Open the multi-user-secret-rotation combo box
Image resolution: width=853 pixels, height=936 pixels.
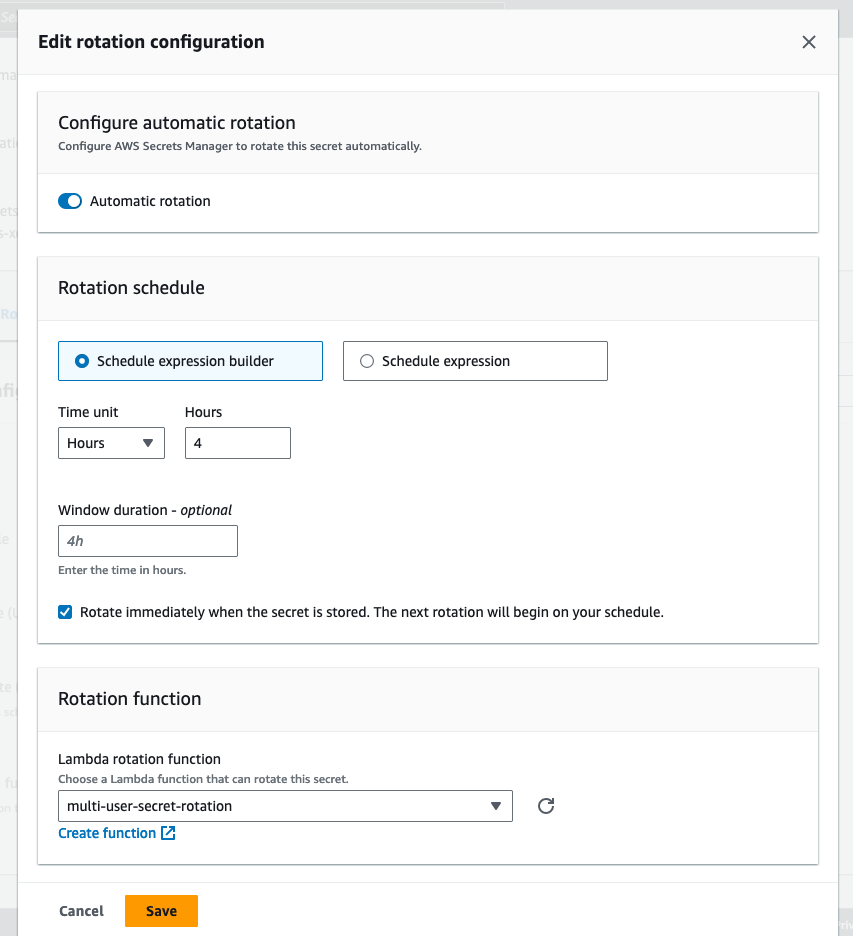click(285, 805)
